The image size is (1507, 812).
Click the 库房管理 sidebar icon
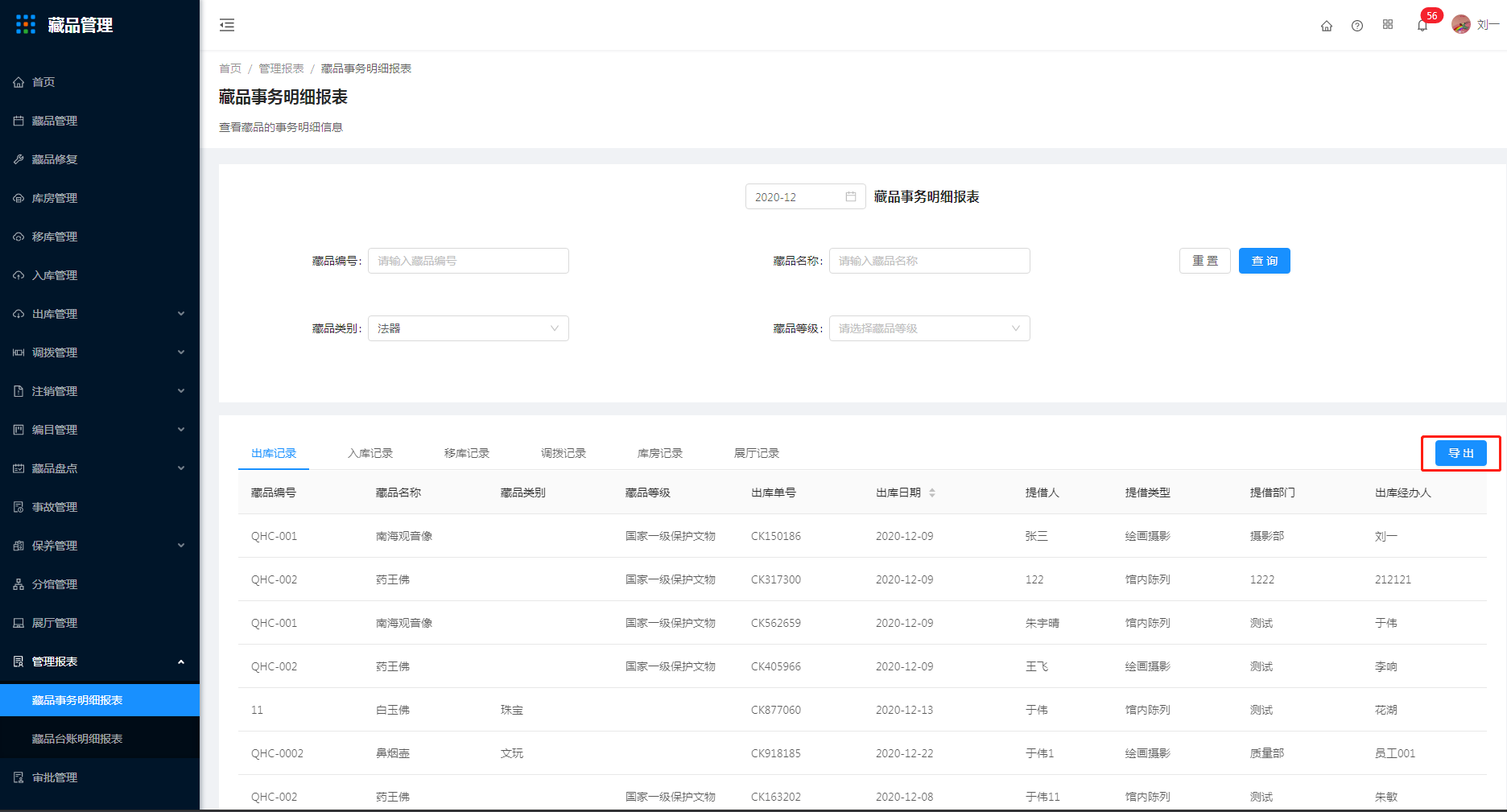[19, 198]
